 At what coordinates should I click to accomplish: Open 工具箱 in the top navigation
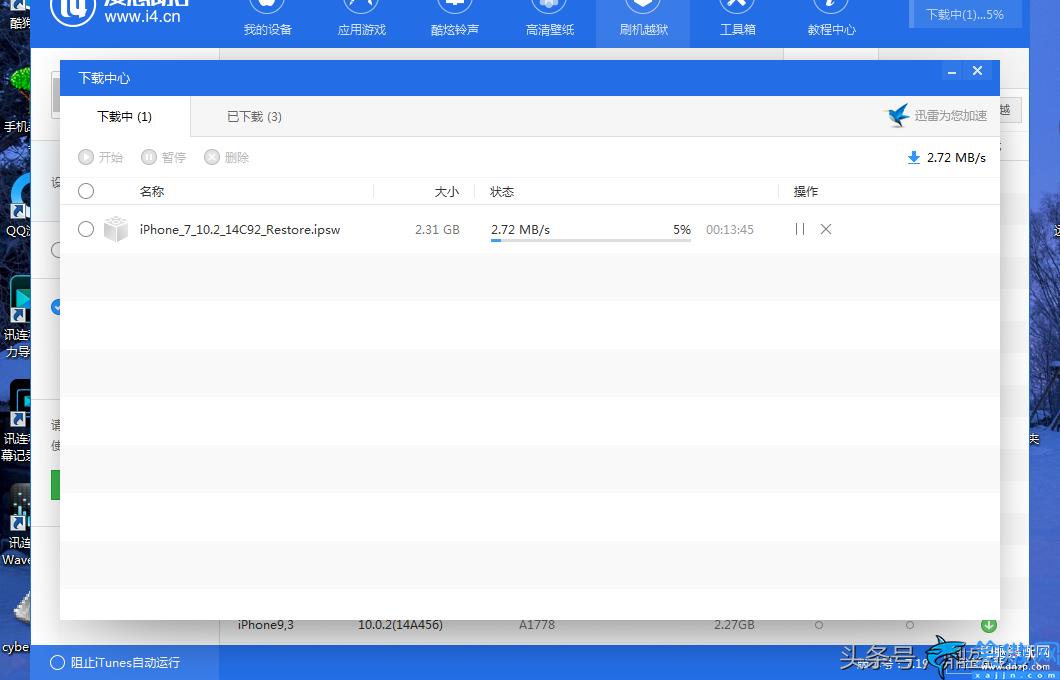(738, 19)
